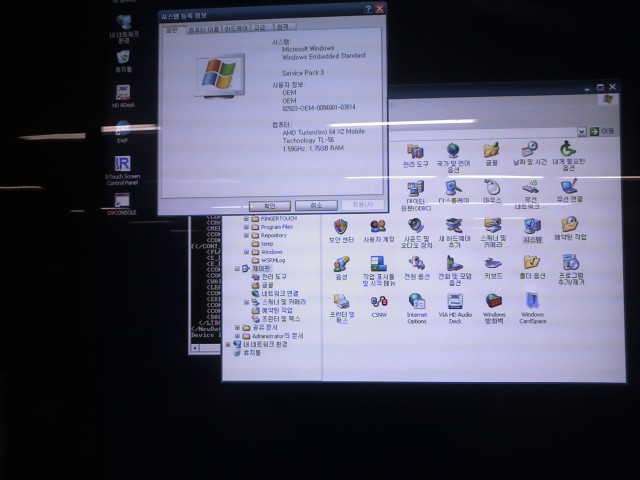Image resolution: width=640 pixels, height=480 pixels.
Task: Open the 보안 센터 shield icon
Action: 341,231
